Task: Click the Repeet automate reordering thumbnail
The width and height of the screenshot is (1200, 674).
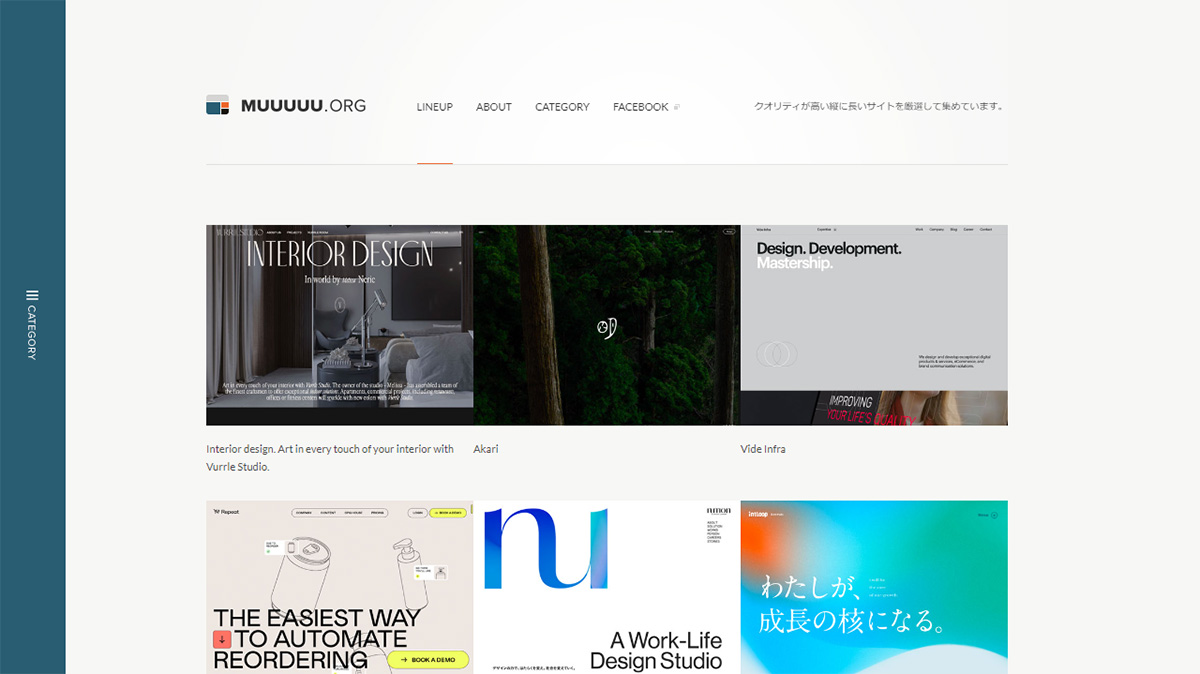Action: pos(339,586)
